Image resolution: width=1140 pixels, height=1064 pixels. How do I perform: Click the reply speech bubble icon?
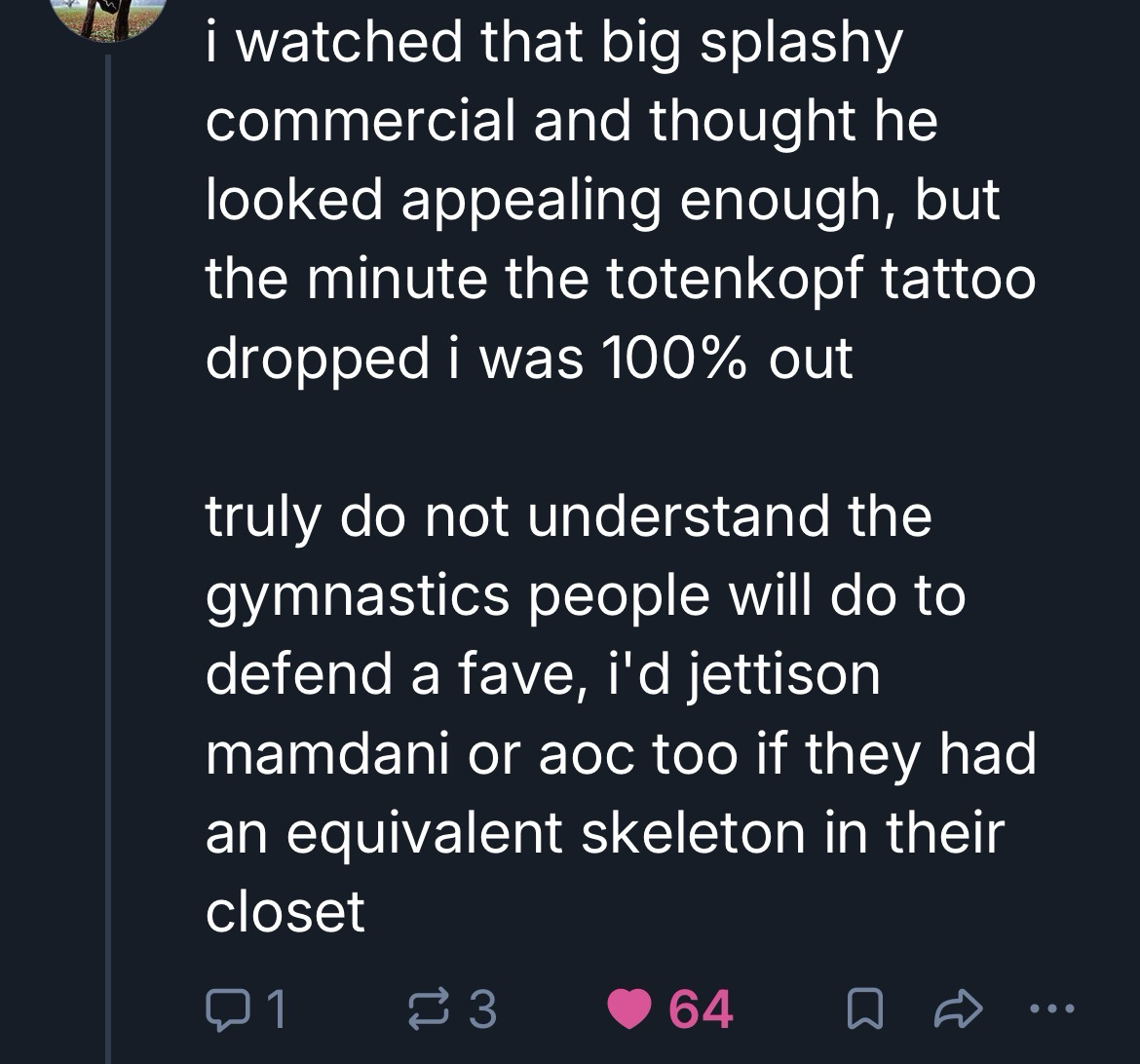(x=225, y=1008)
